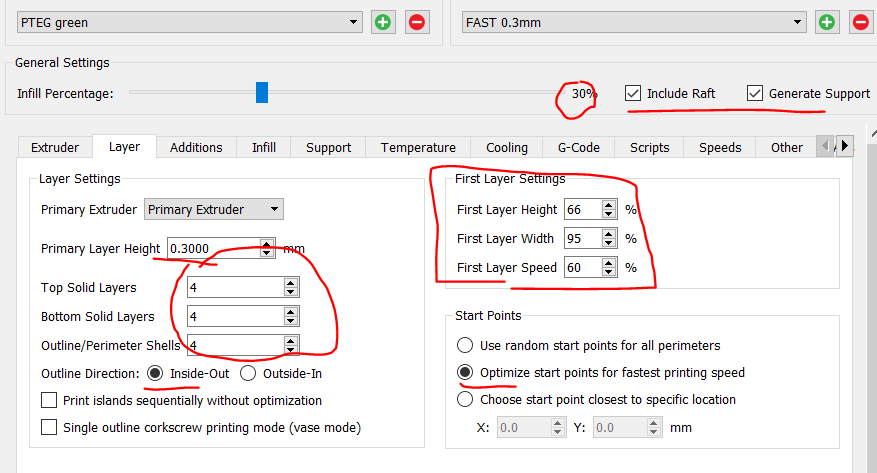Decrease Bottom Solid Layers with down arrow
The width and height of the screenshot is (877, 473).
[291, 321]
